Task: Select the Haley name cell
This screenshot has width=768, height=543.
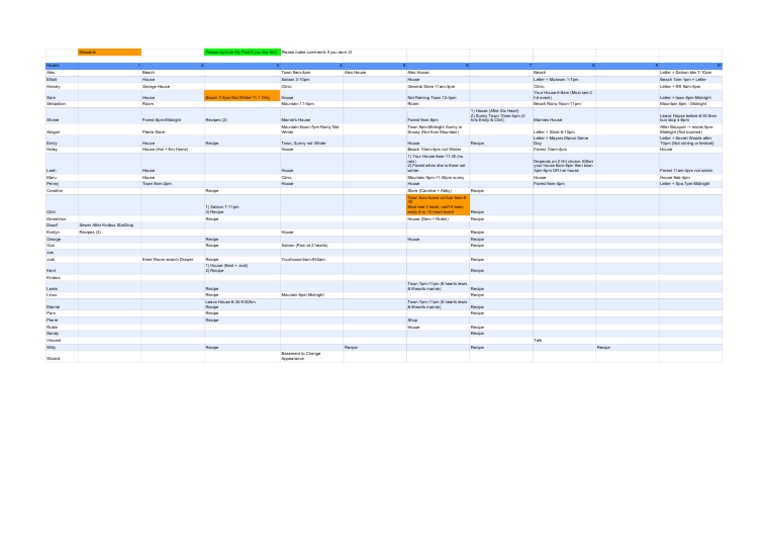Action: tap(62, 149)
